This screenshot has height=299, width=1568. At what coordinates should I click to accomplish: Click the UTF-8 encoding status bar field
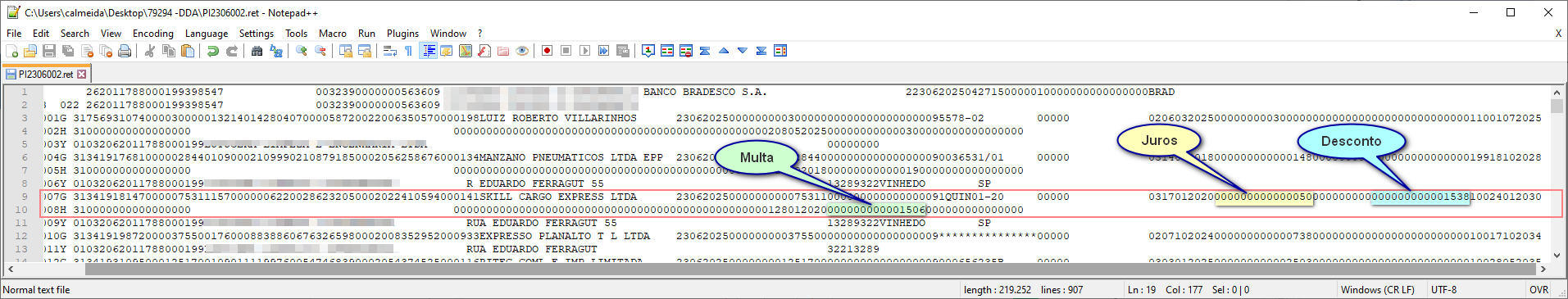pos(1444,290)
